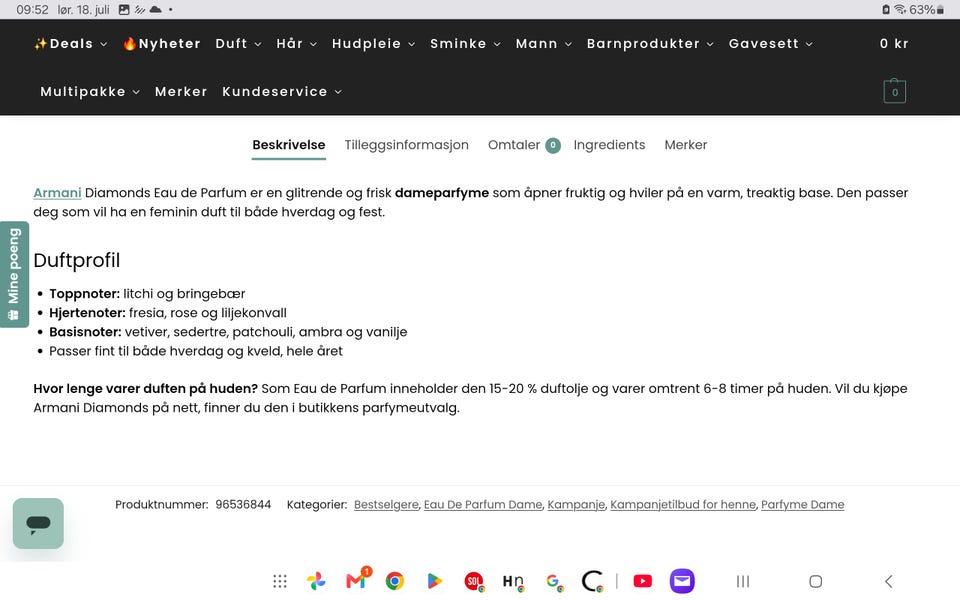Expand the Hår dropdown menu
This screenshot has height=600, width=960.
click(x=297, y=43)
